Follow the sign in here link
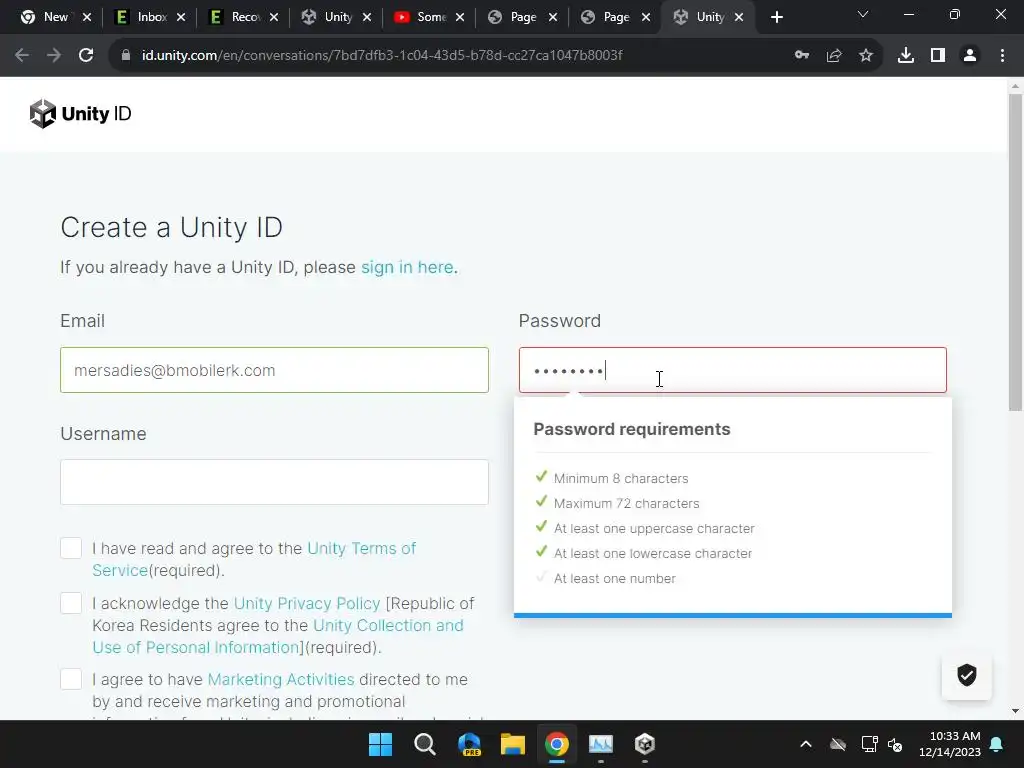1024x768 pixels. 407,267
